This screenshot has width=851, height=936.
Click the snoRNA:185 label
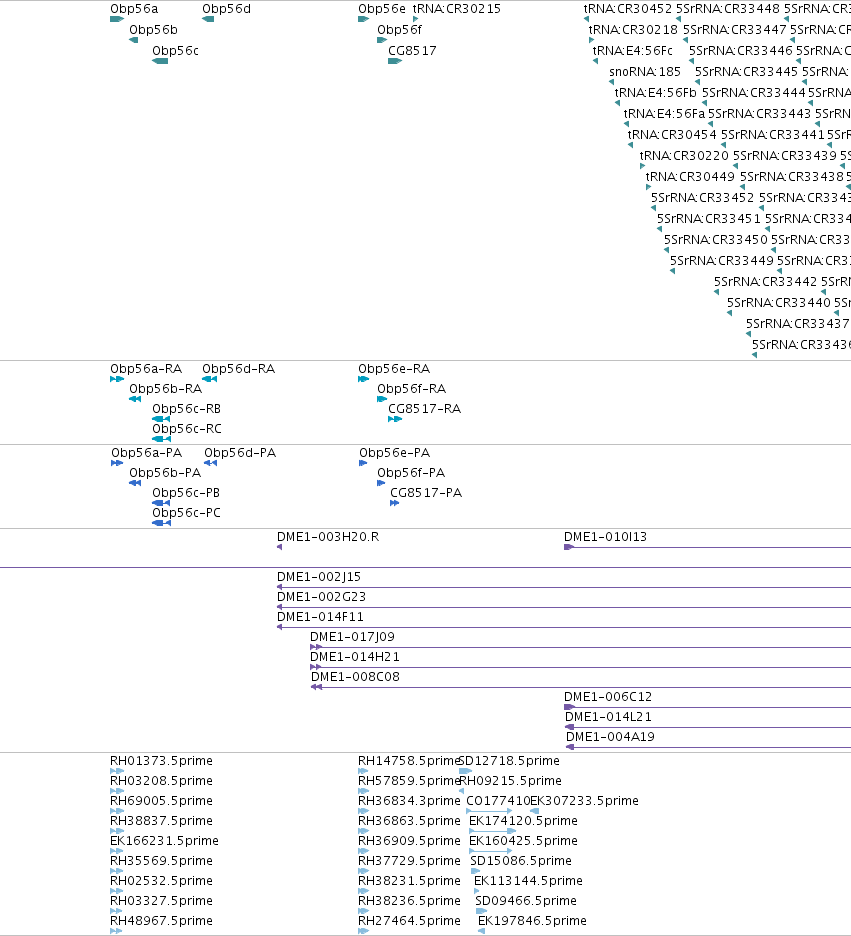pos(645,72)
